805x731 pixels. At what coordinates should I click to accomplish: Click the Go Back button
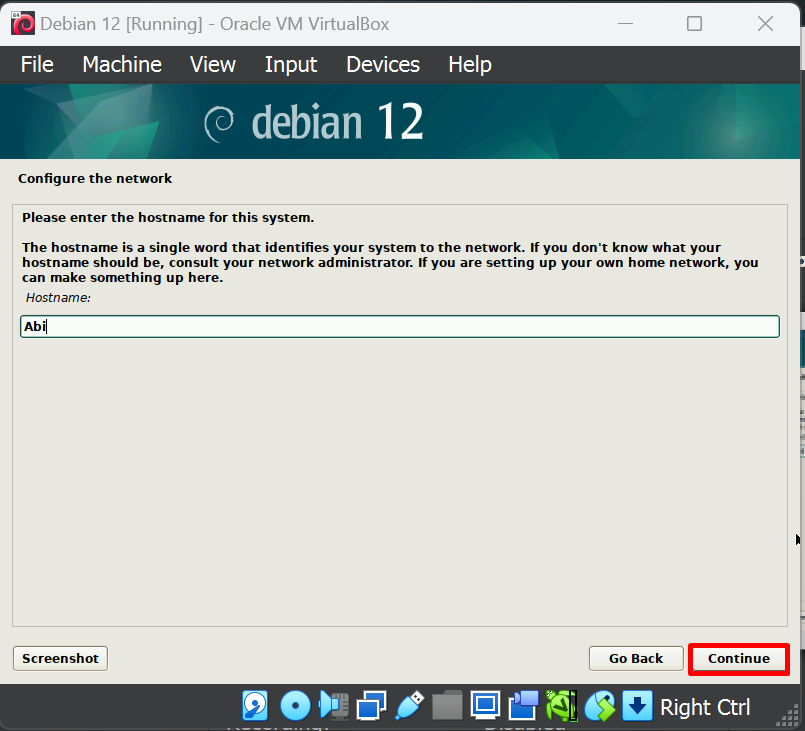coord(636,659)
